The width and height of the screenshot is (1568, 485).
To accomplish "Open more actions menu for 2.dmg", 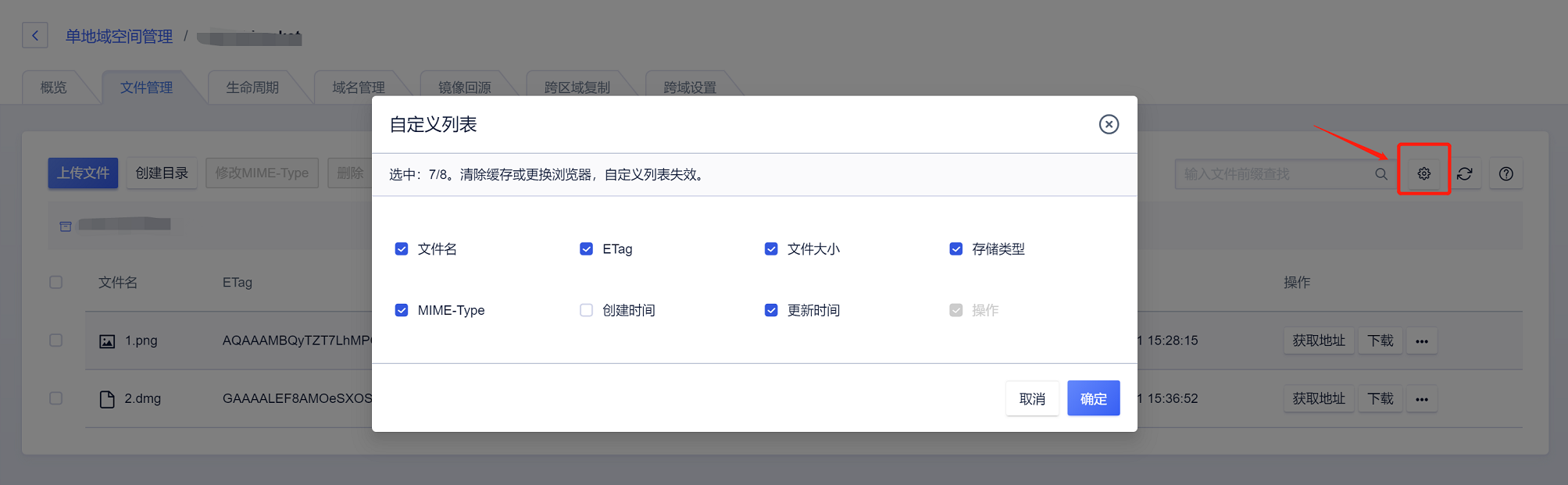I will click(x=1422, y=399).
